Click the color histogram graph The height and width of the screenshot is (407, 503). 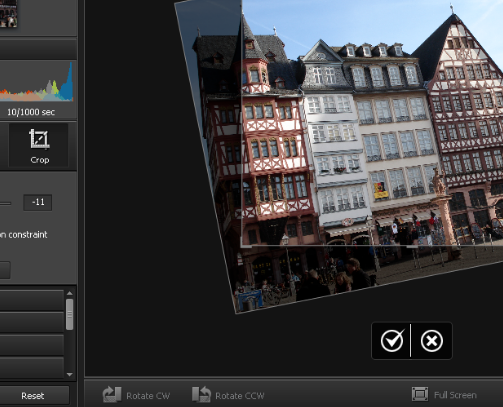point(37,82)
